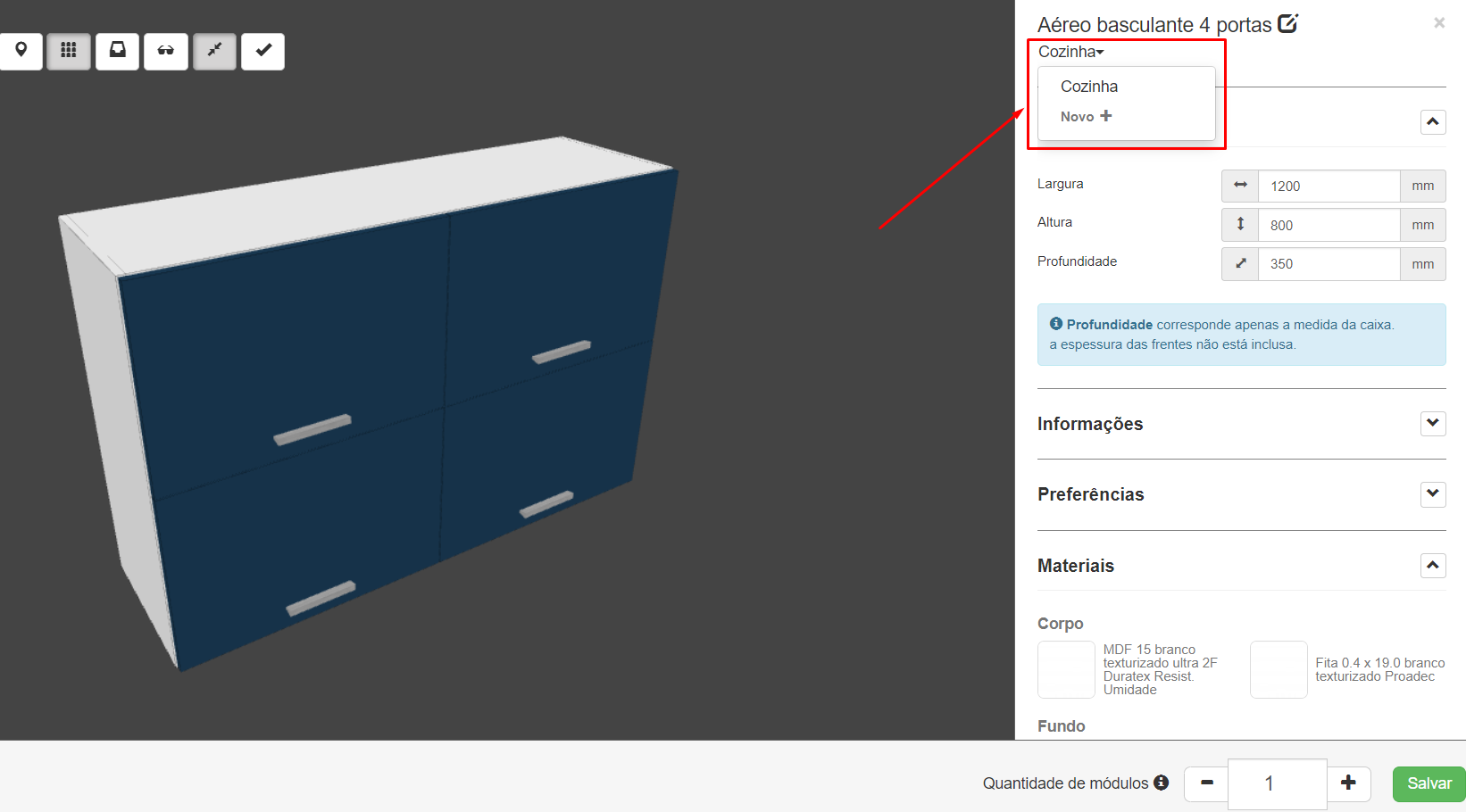The width and height of the screenshot is (1466, 812).
Task: Click the 'Aéreo basculante 4 portas' title
Action: tap(1154, 25)
